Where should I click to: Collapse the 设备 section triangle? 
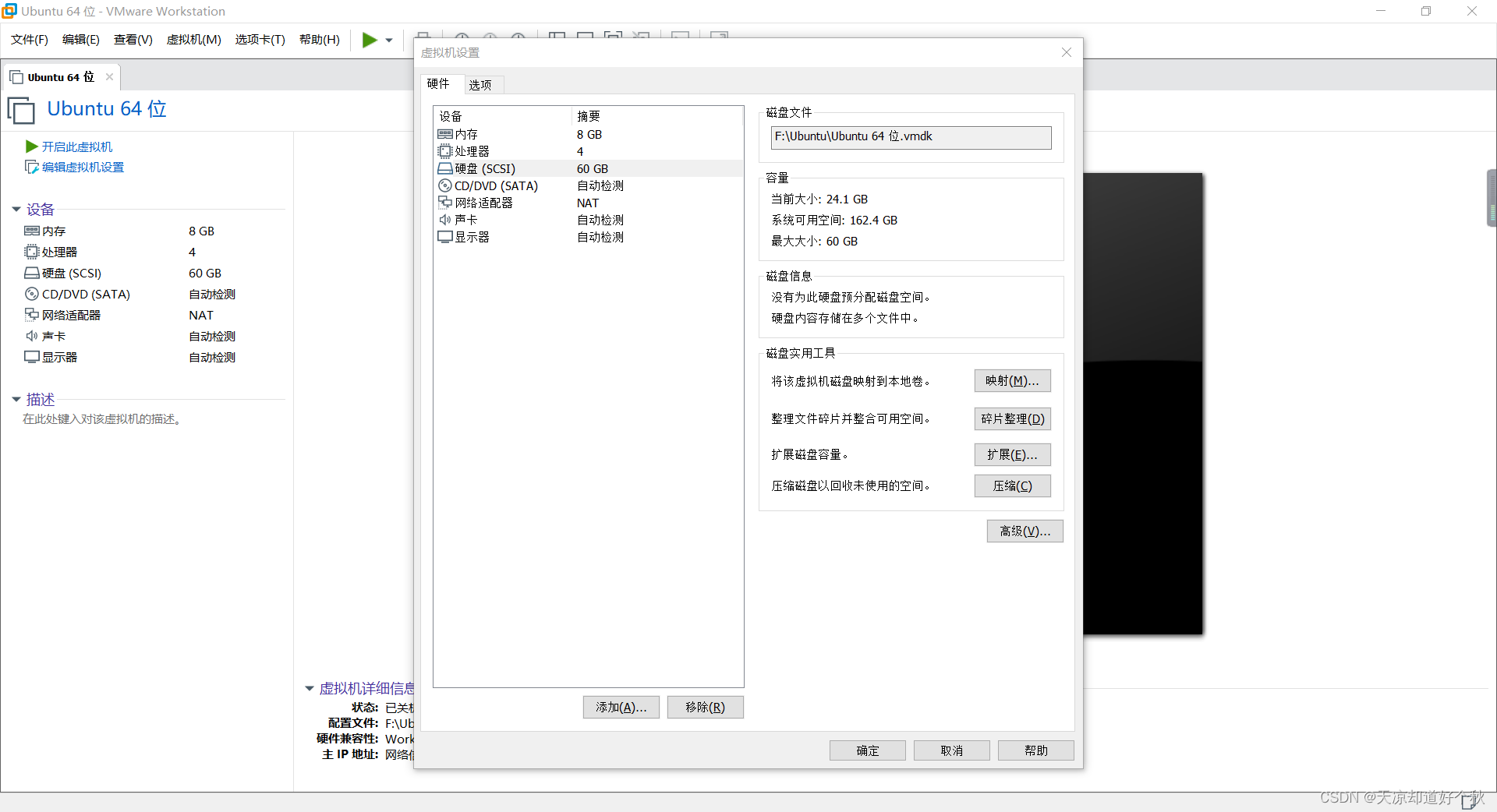pyautogui.click(x=16, y=210)
